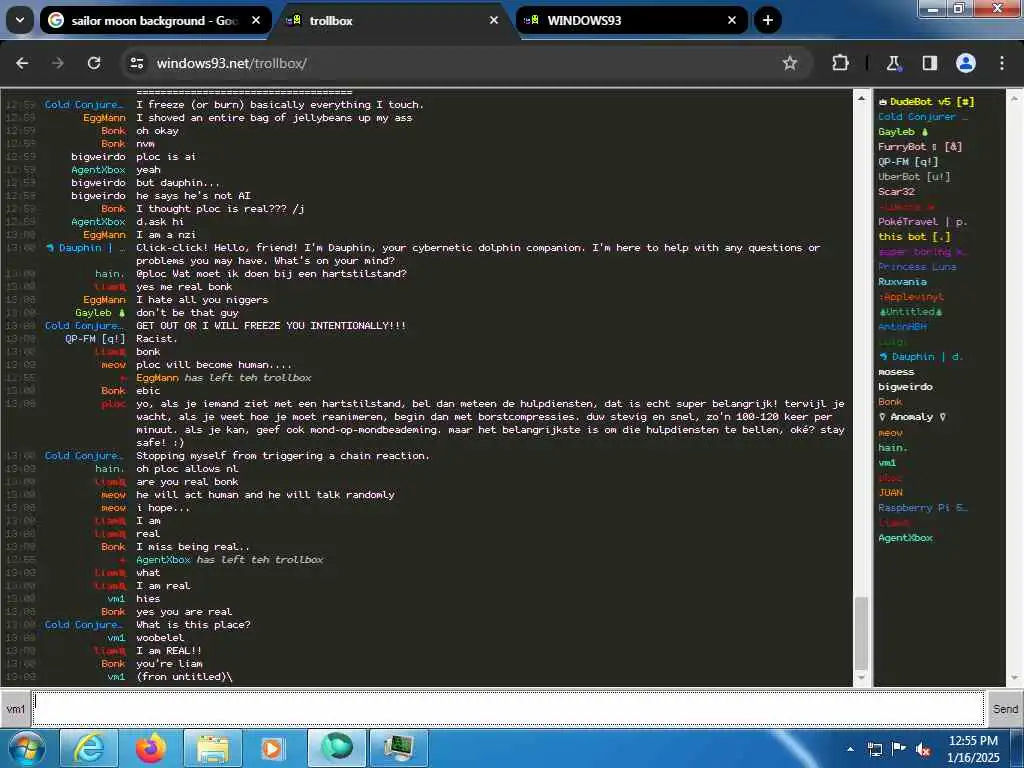The height and width of the screenshot is (768, 1024).
Task: Open the computer monitor app in the taskbar
Action: point(398,748)
